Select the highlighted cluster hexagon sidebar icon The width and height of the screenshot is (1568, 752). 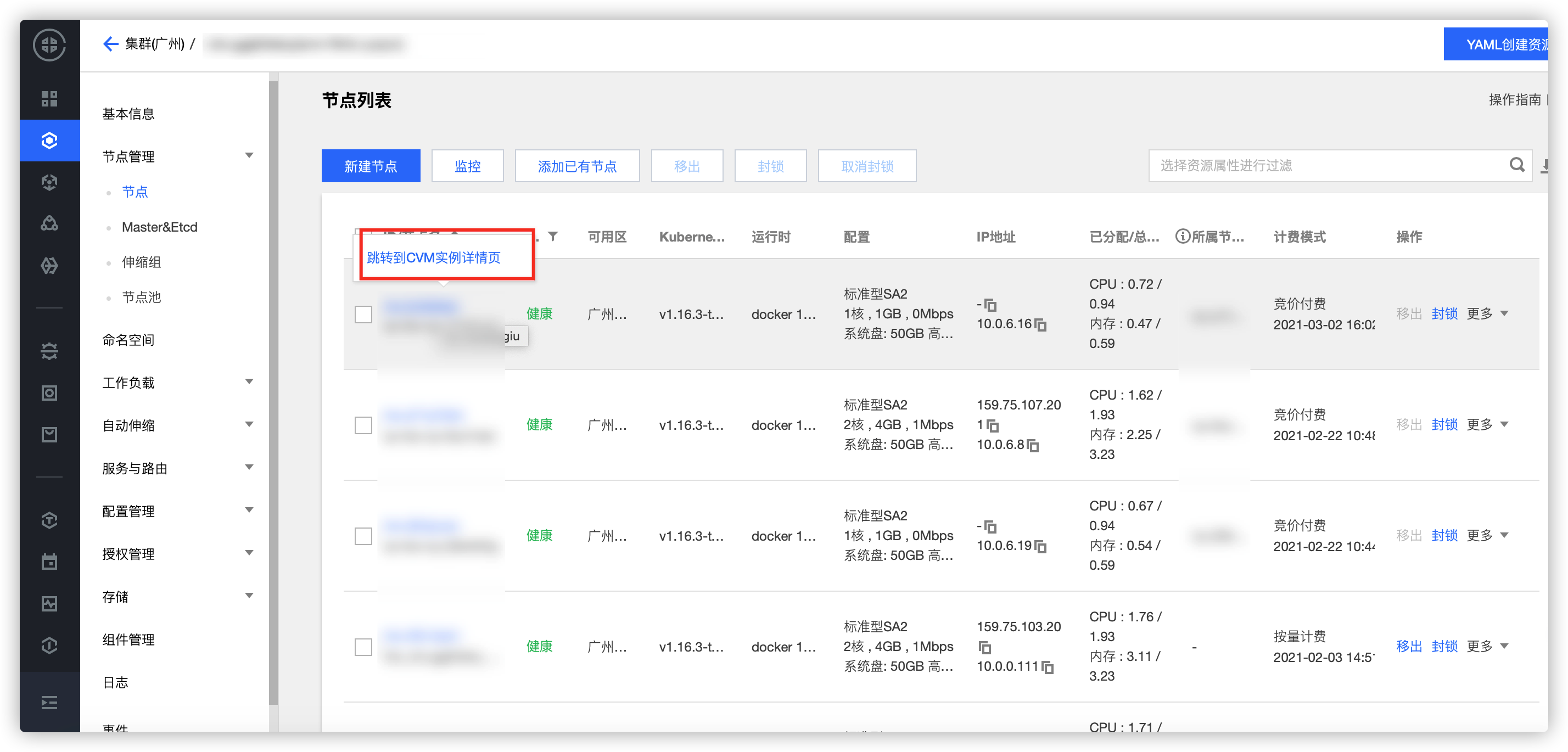click(x=49, y=141)
